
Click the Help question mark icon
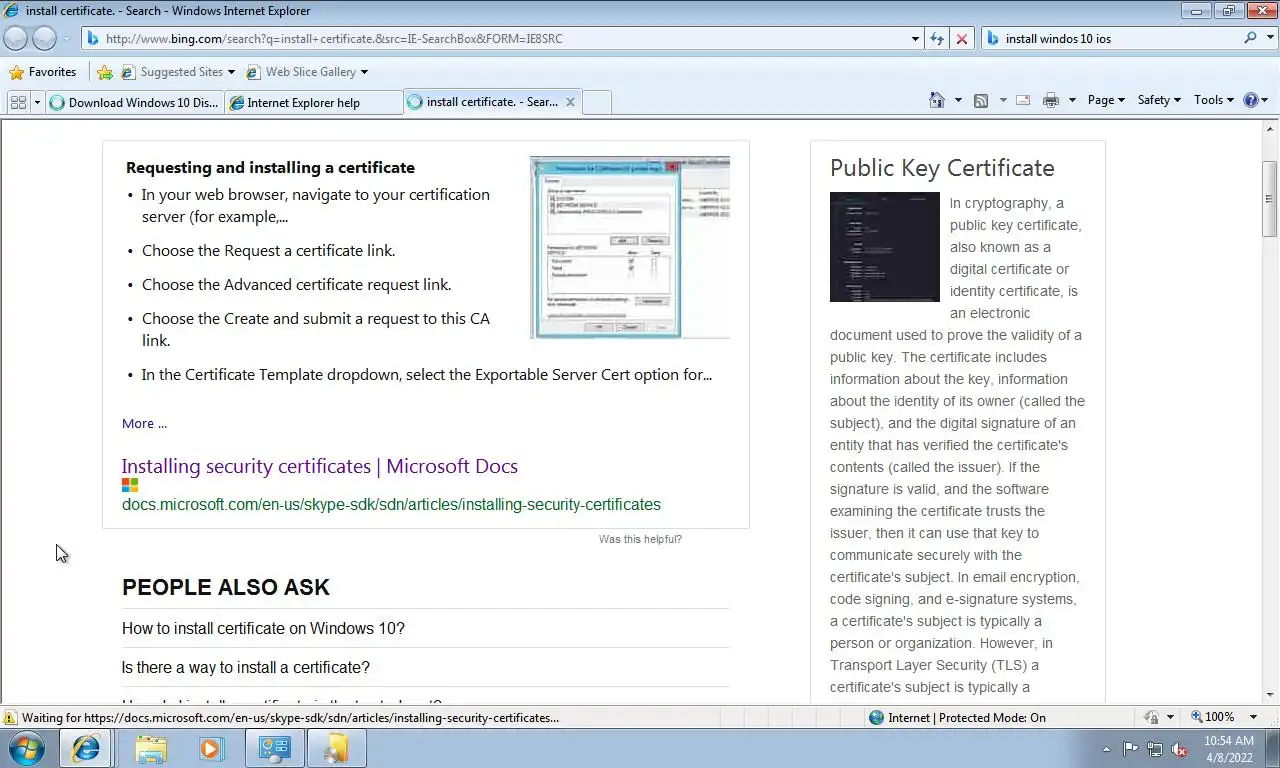pos(1250,100)
